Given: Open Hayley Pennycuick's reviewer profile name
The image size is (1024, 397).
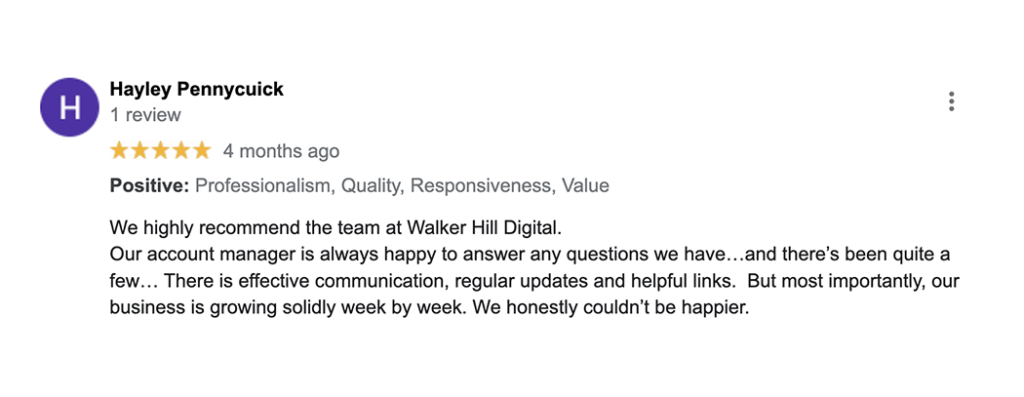Looking at the screenshot, I should [197, 89].
